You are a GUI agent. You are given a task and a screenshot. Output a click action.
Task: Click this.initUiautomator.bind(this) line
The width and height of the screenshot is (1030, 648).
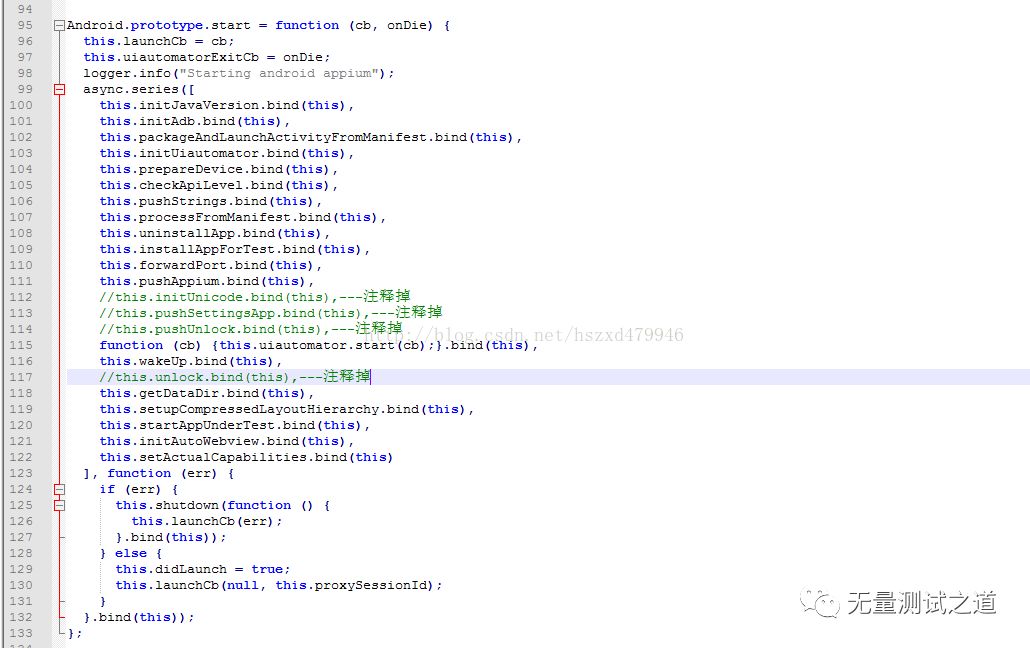click(227, 153)
